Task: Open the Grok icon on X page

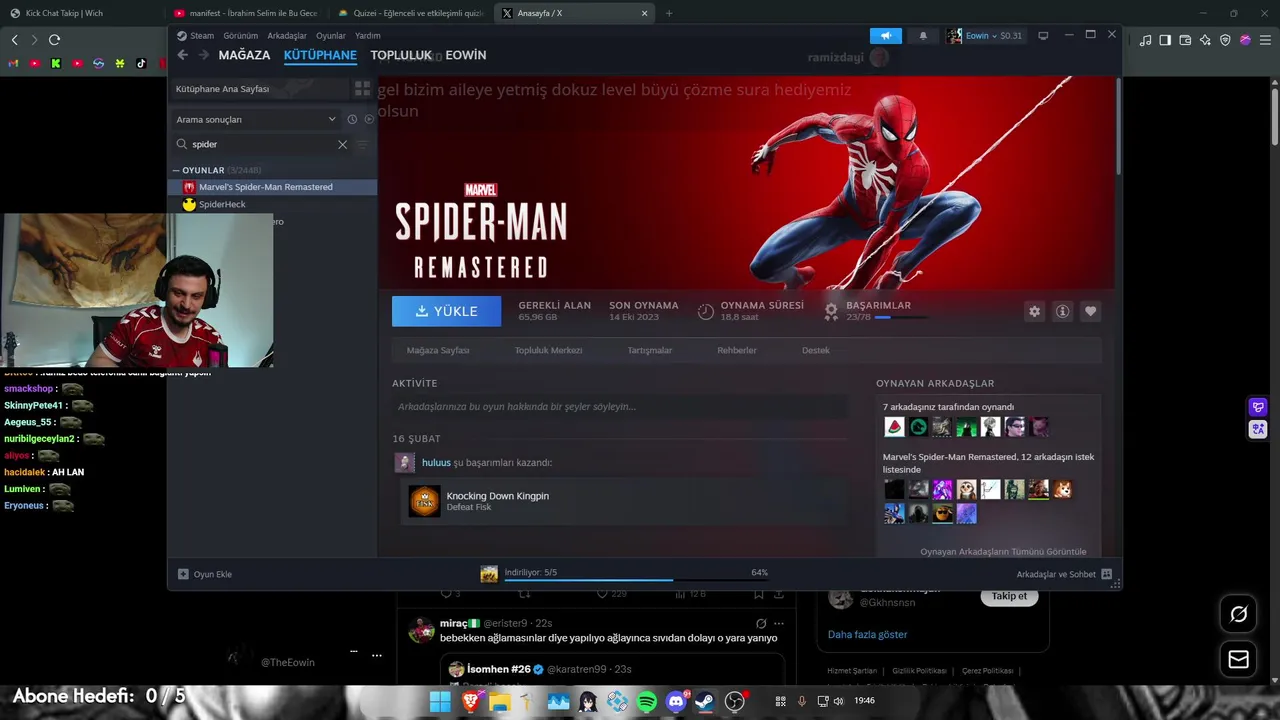Action: [1238, 614]
